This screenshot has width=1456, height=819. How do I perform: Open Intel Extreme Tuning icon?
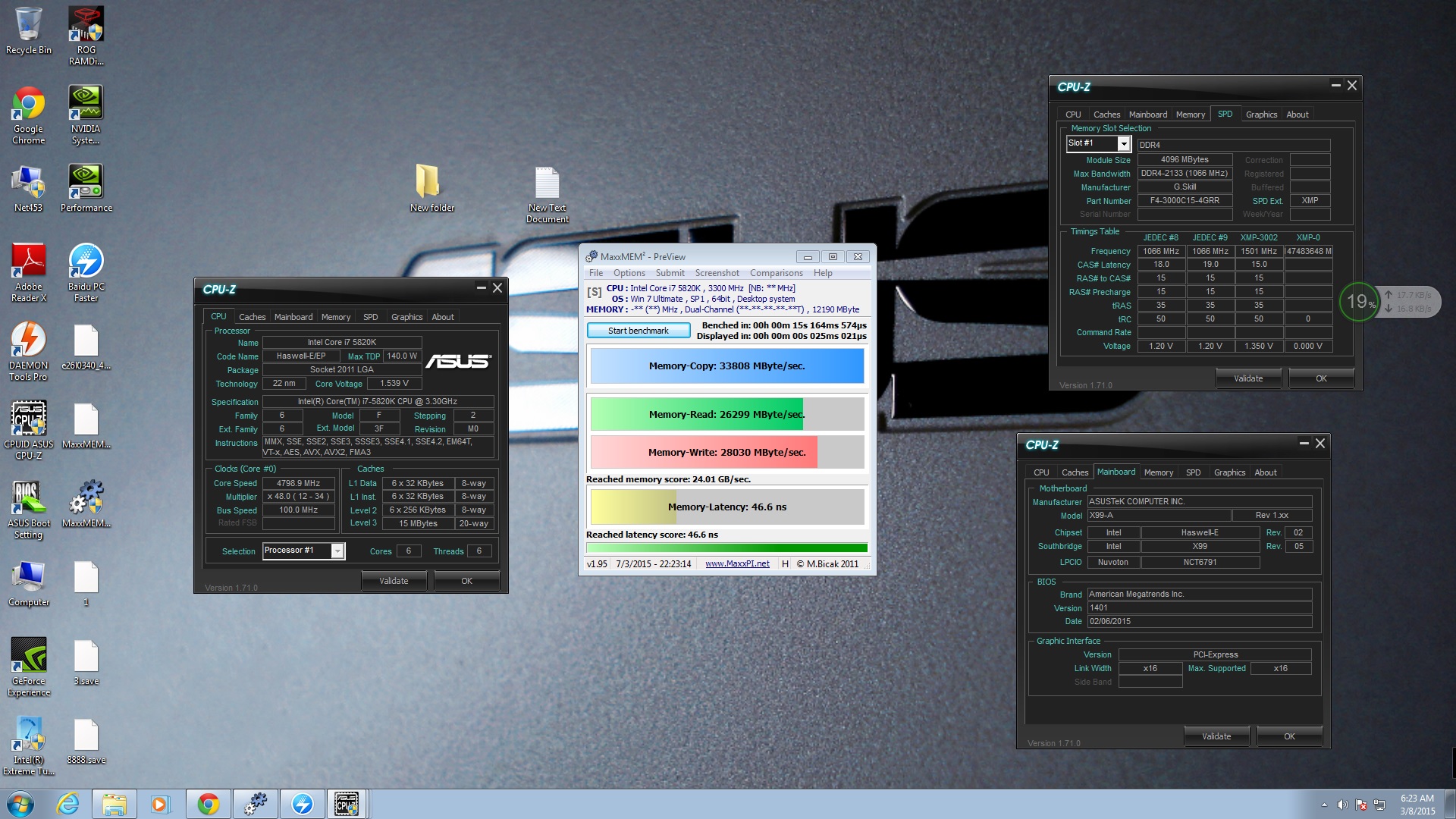click(29, 746)
